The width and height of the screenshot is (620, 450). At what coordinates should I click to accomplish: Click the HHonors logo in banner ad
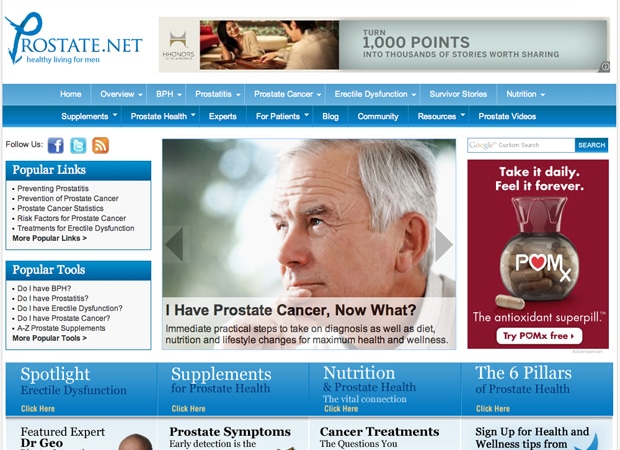tap(178, 45)
